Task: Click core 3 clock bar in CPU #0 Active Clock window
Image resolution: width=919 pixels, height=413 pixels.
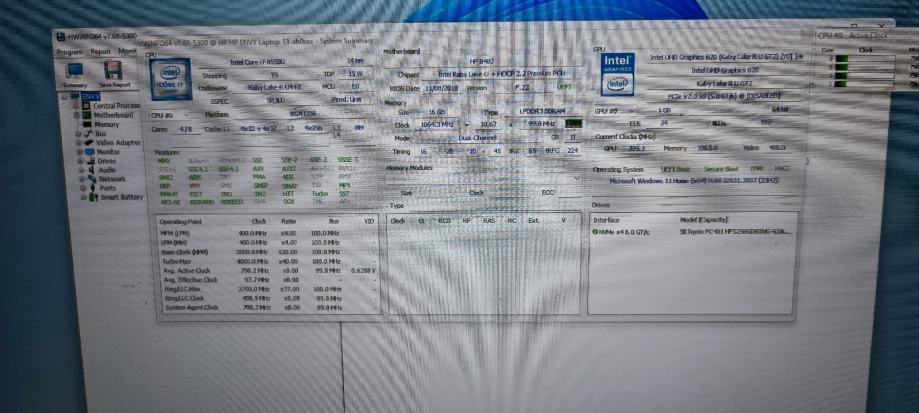Action: tap(864, 84)
